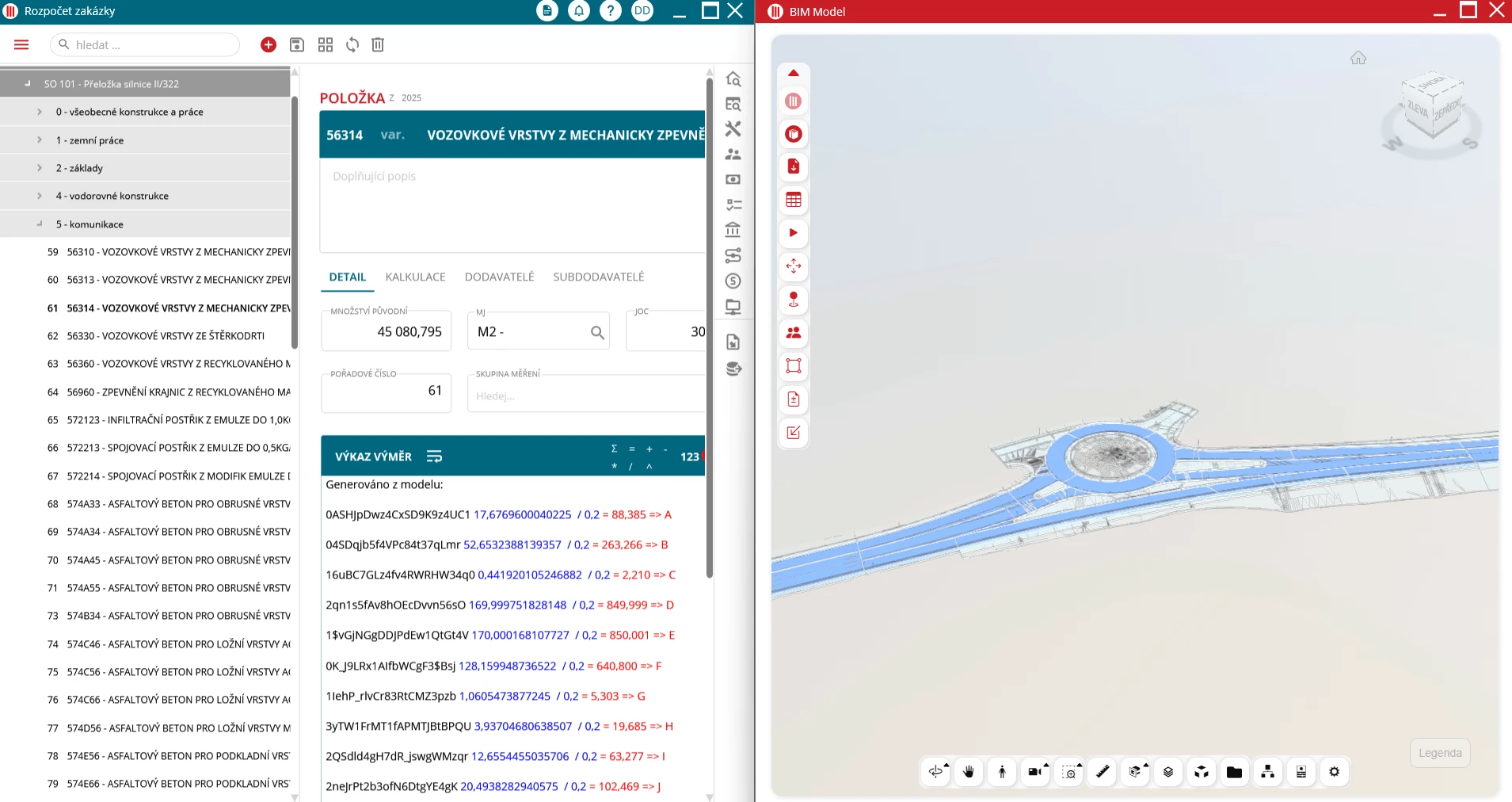Open the layers stack tool in BIM toolbar
The height and width of the screenshot is (802, 1512).
[1168, 772]
